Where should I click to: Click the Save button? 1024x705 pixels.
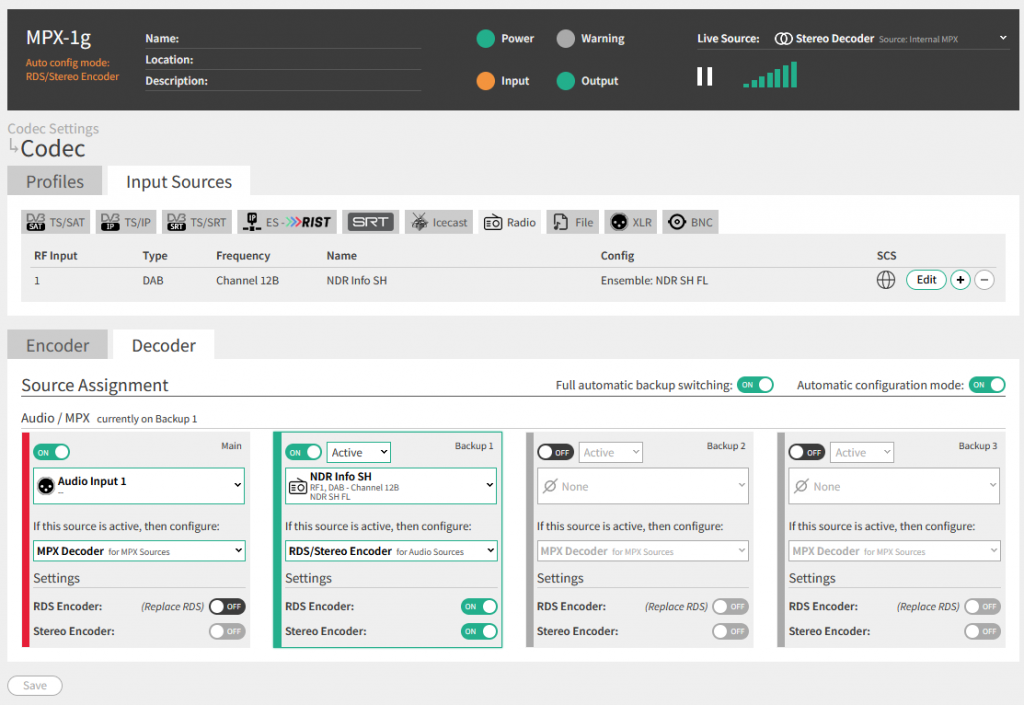click(x=35, y=685)
